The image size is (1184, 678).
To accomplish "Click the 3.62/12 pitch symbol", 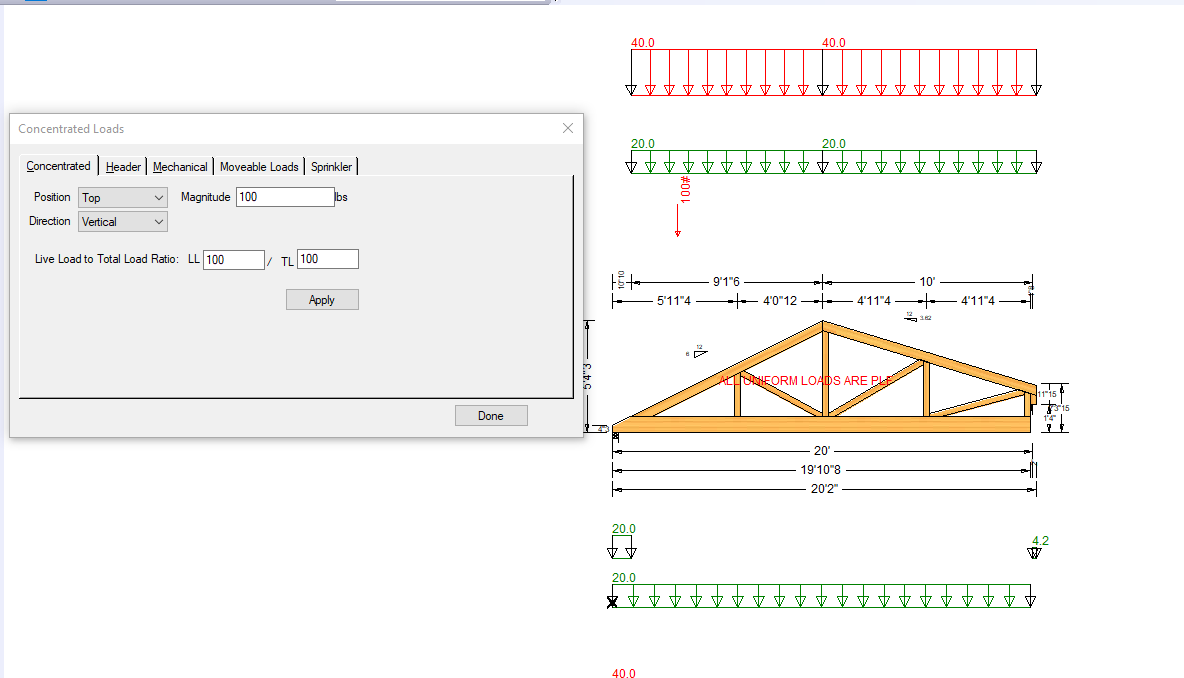I will (914, 317).
